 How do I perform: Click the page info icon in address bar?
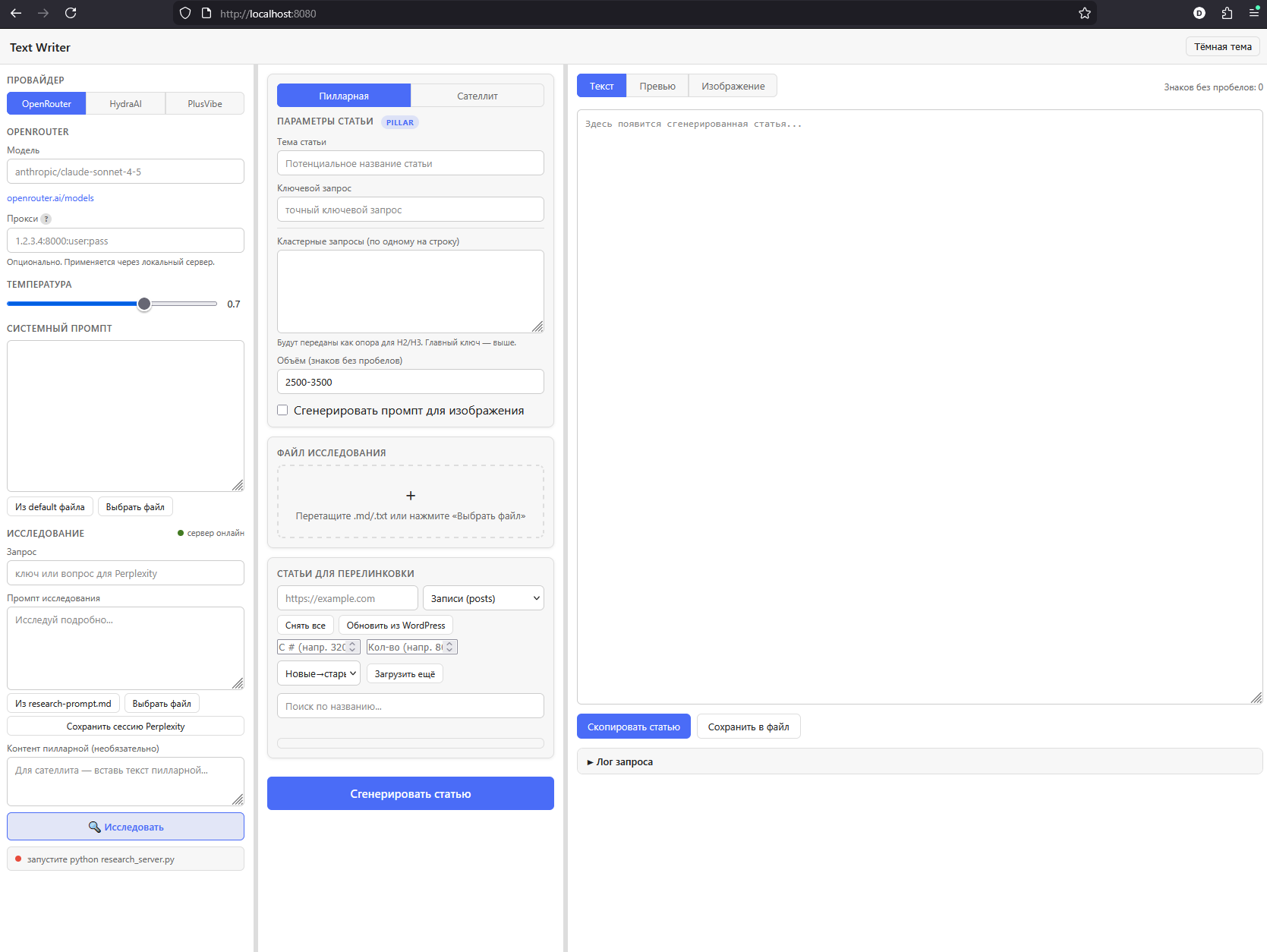[x=206, y=13]
